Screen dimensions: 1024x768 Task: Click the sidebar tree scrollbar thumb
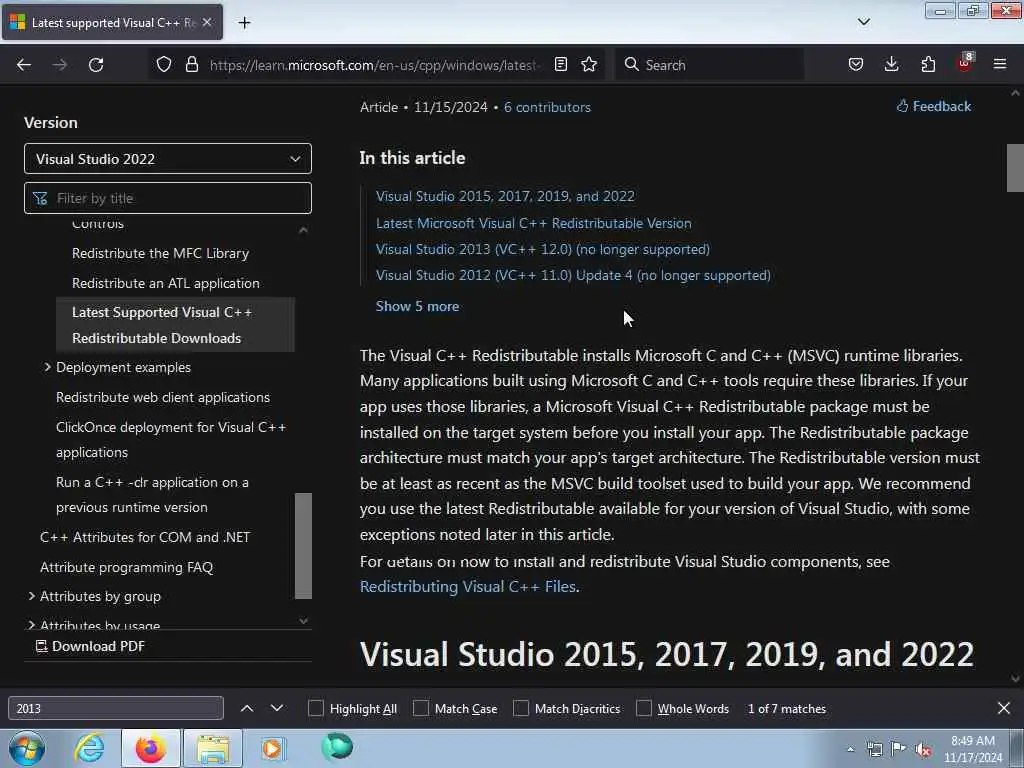coord(303,545)
